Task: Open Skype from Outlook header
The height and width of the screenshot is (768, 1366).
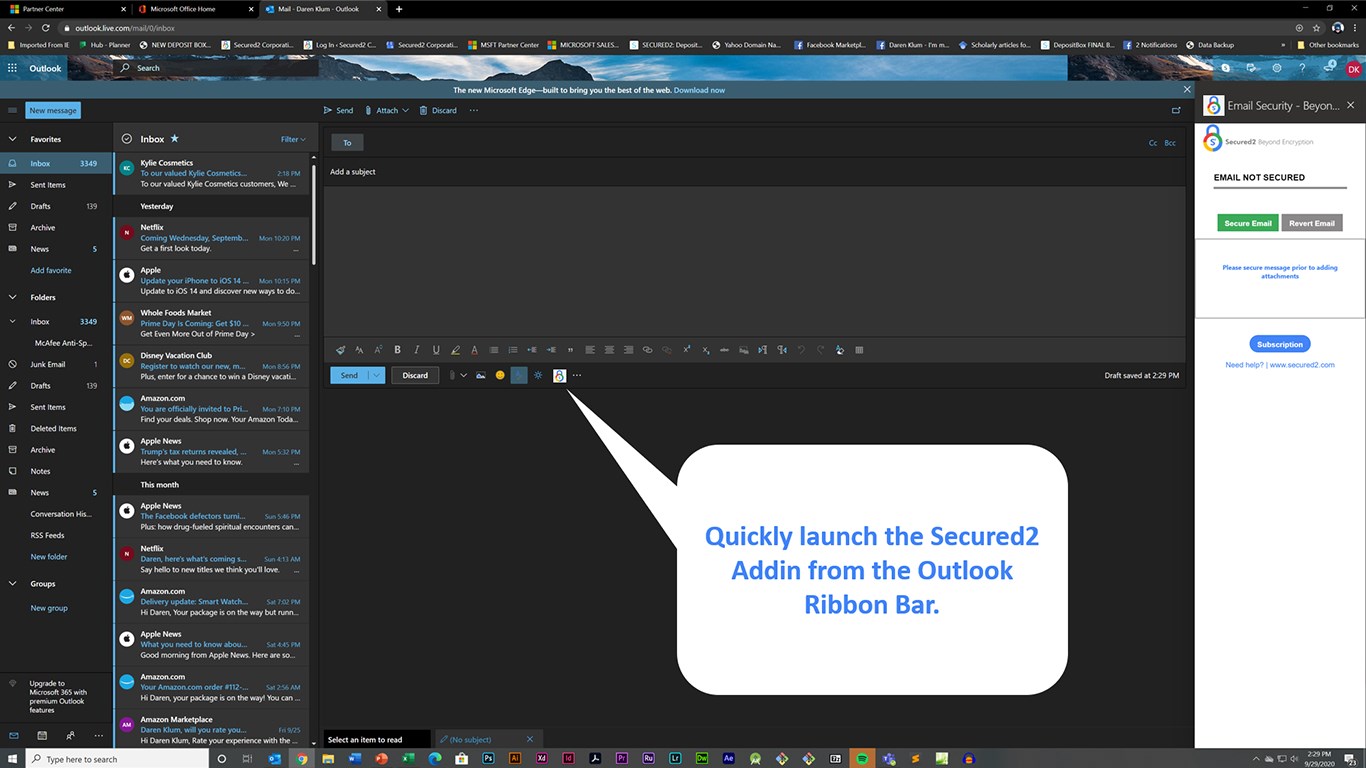Action: 1225,68
